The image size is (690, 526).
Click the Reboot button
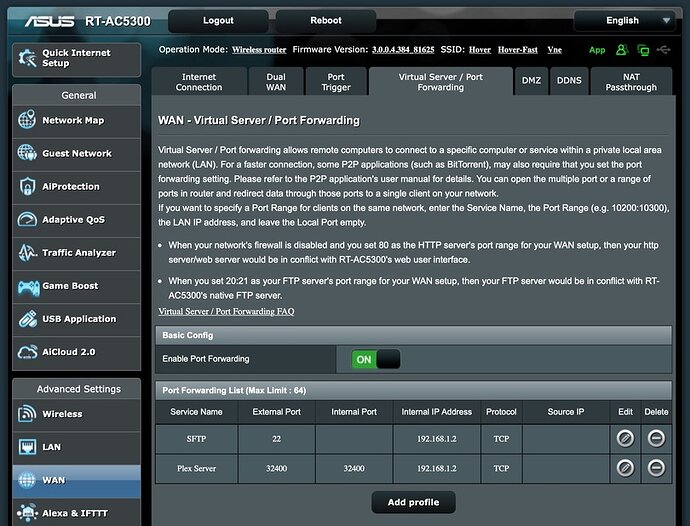click(326, 21)
